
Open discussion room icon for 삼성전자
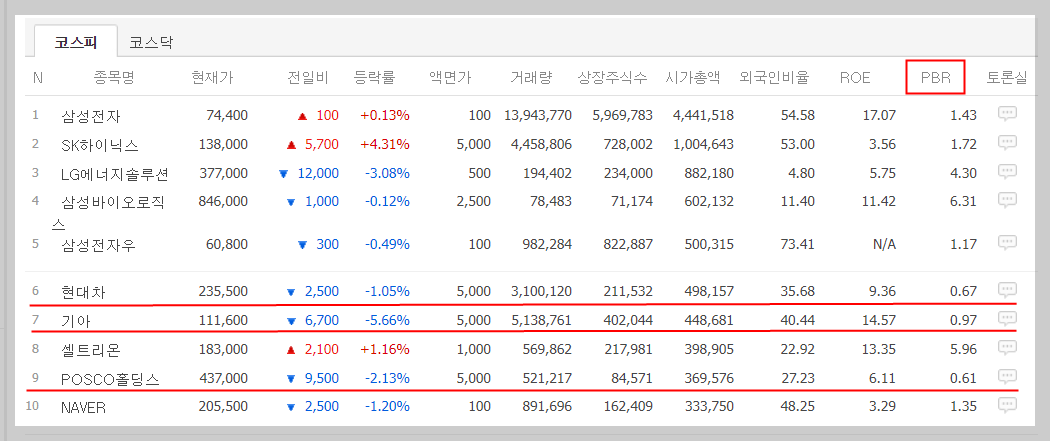1007,114
